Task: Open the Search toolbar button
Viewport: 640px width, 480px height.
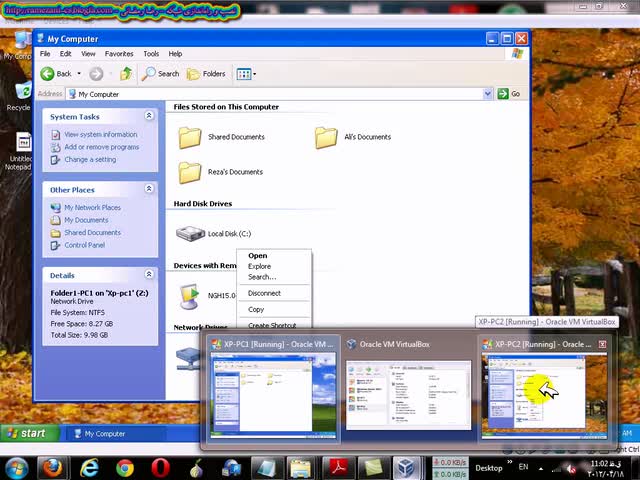Action: point(160,74)
